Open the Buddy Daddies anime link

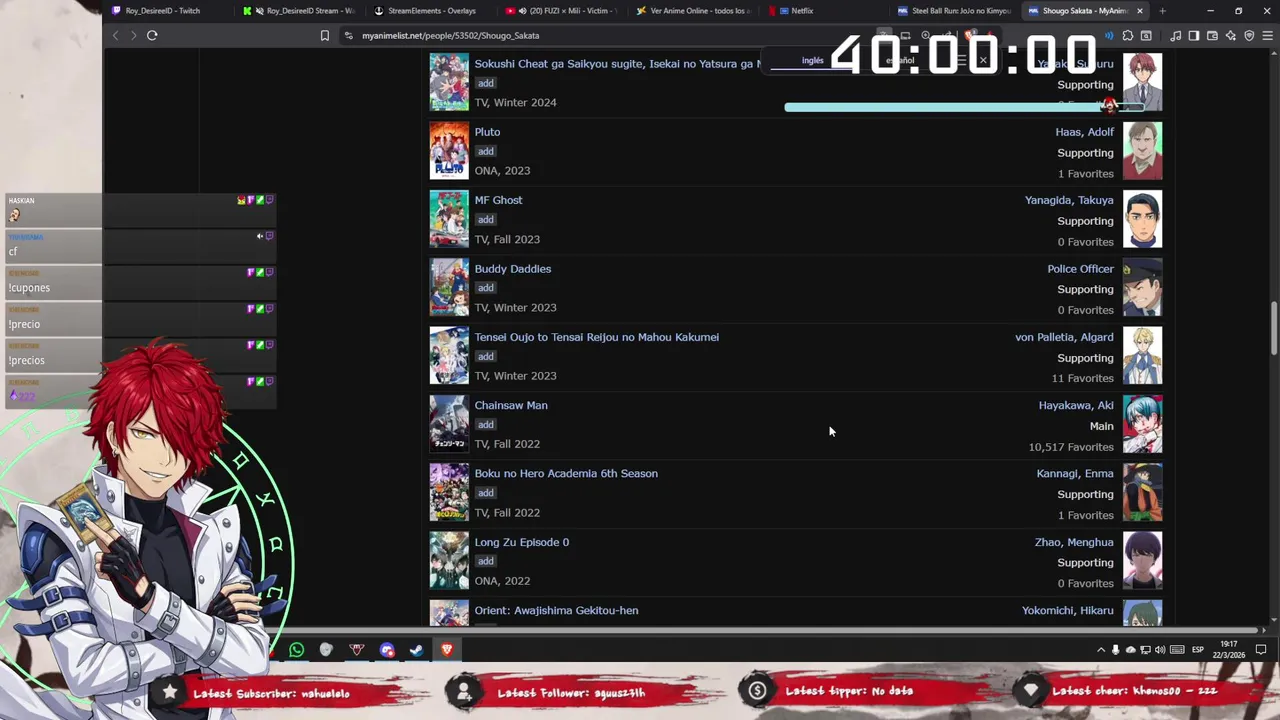coord(512,269)
